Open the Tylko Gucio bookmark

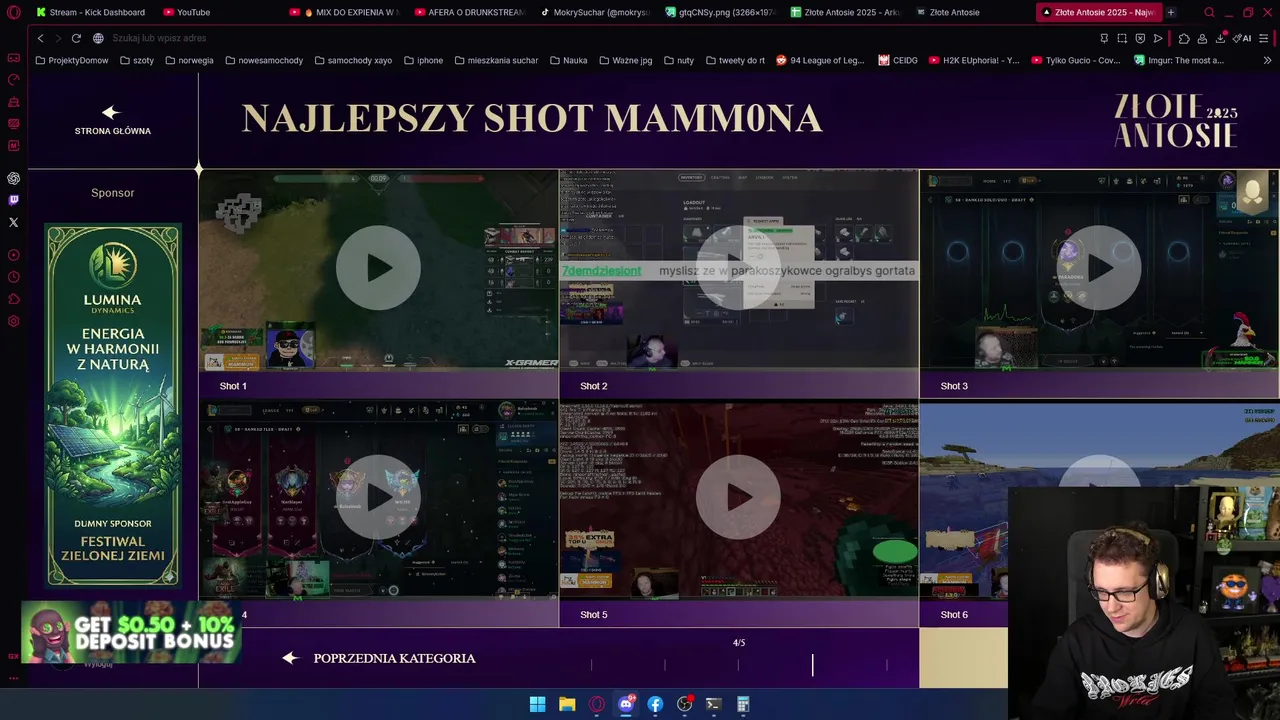[1076, 60]
